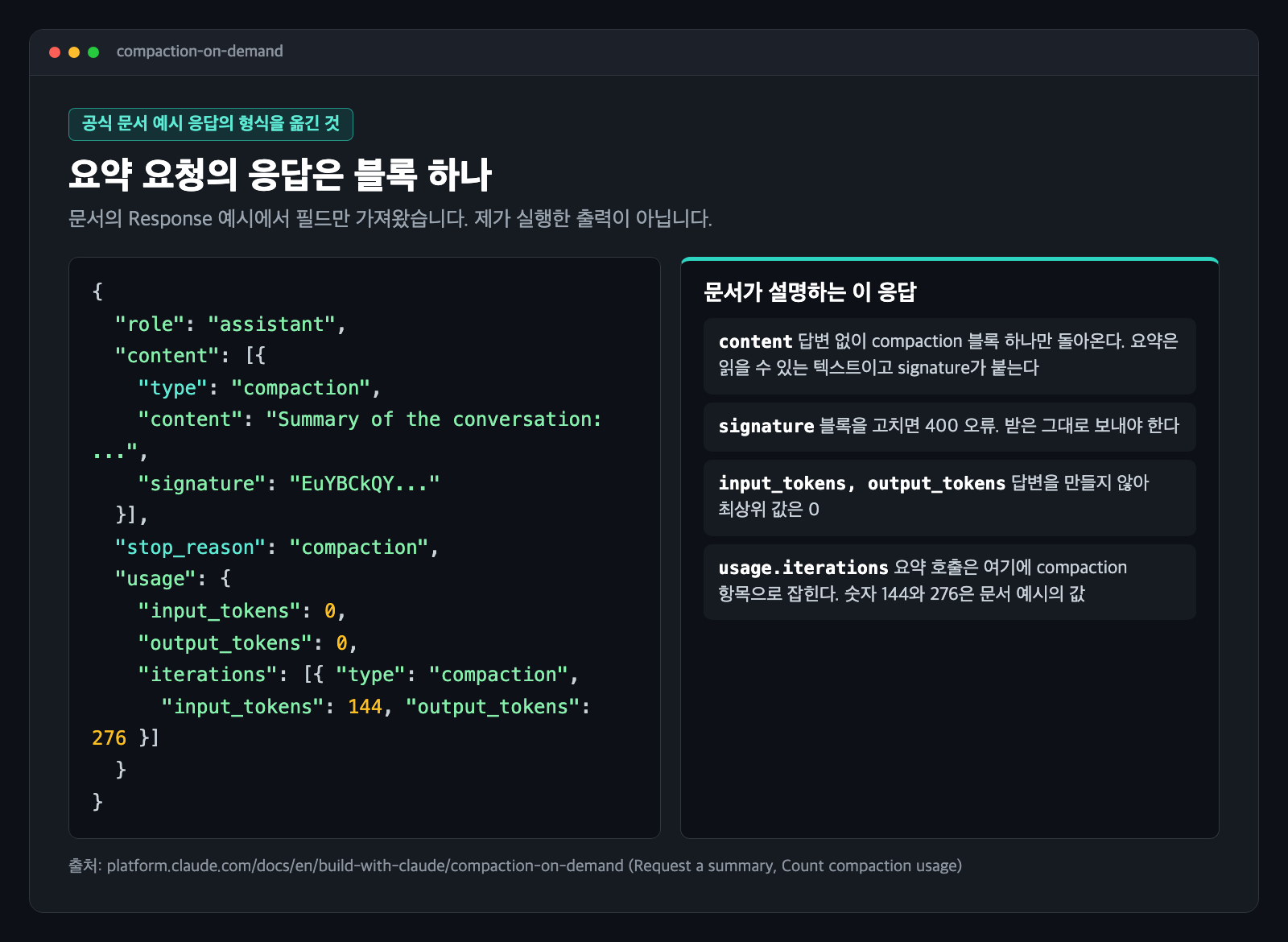The image size is (1288, 942).
Task: Click the code line "output_tokens": 0
Action: pos(247,643)
